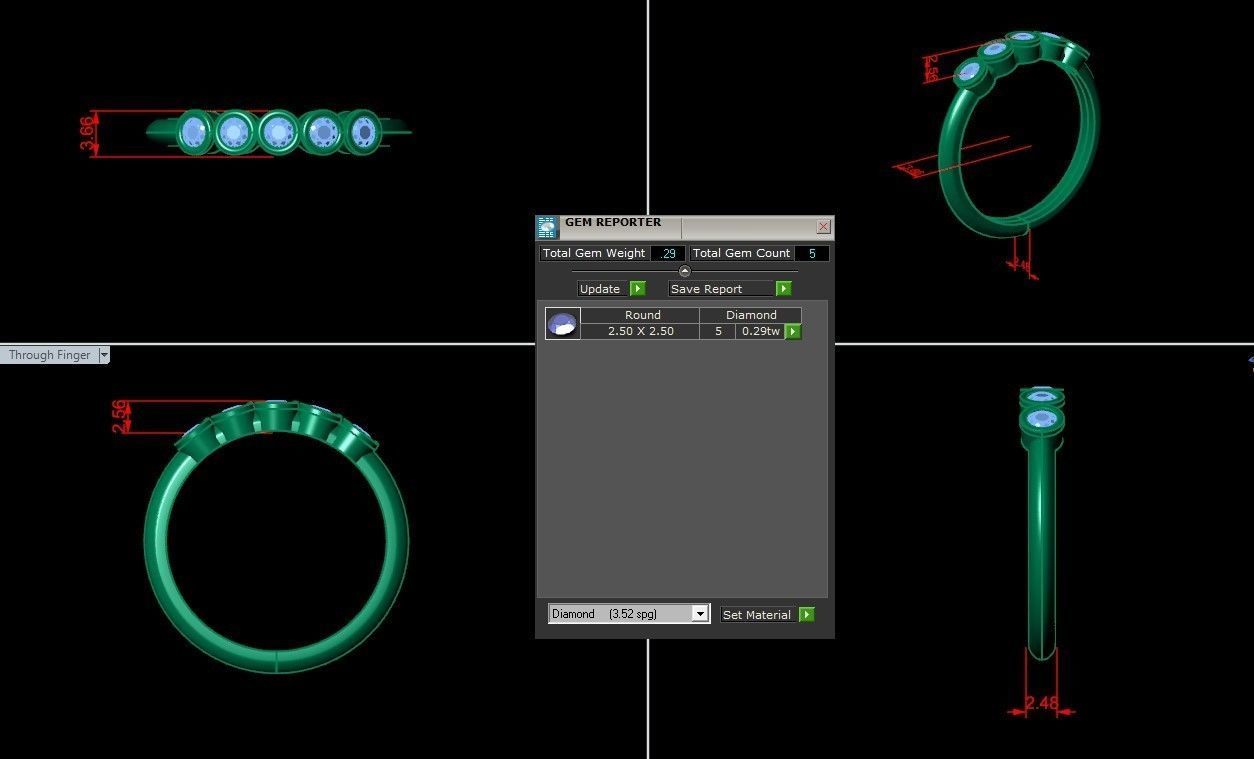Click the 2.50 X 2.50 size cell
This screenshot has height=759, width=1254.
[640, 331]
